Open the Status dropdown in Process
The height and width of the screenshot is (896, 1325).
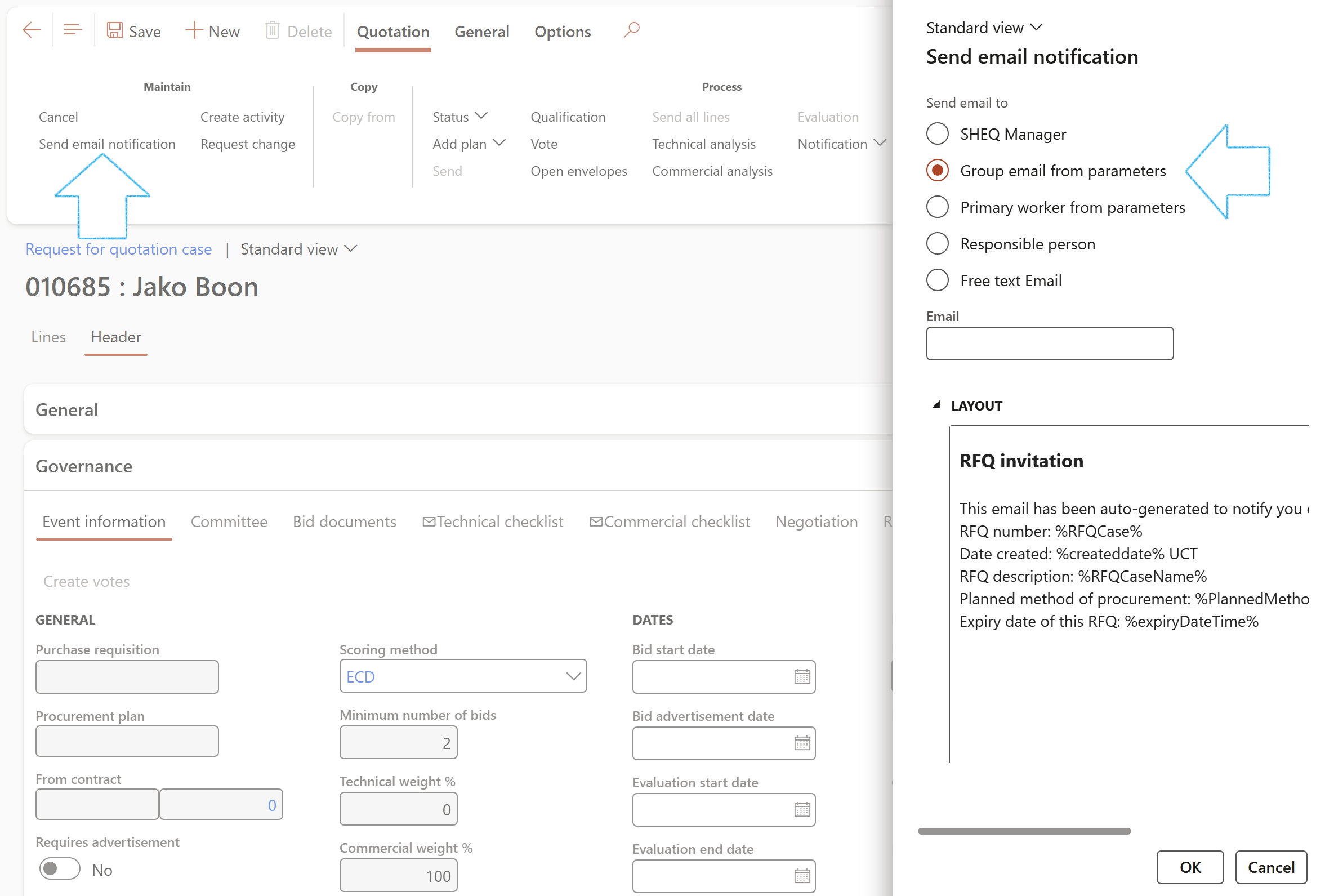click(460, 117)
